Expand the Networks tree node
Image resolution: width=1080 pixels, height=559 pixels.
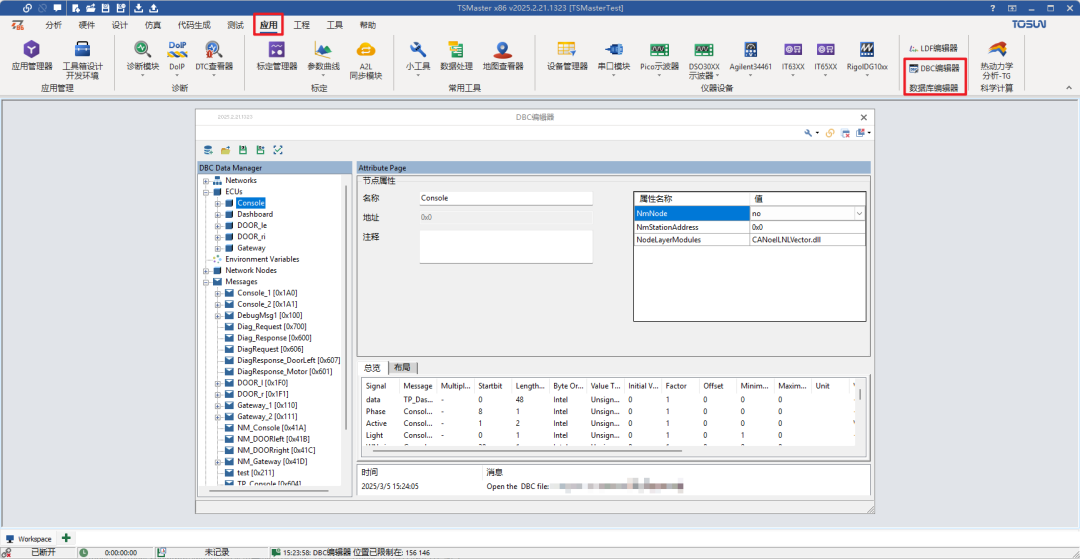(206, 180)
